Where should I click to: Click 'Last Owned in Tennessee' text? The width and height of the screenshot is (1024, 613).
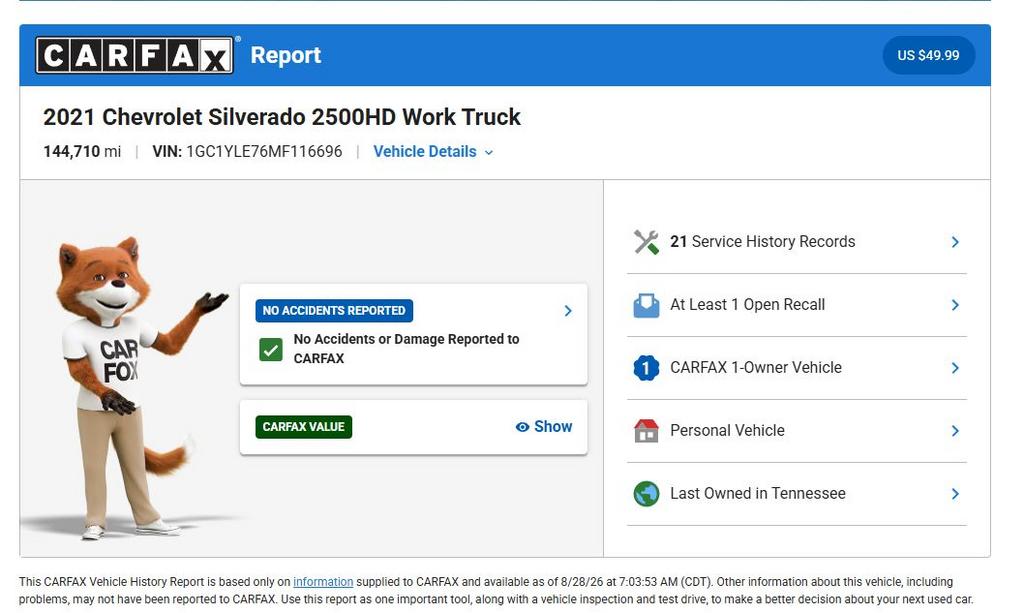click(758, 494)
